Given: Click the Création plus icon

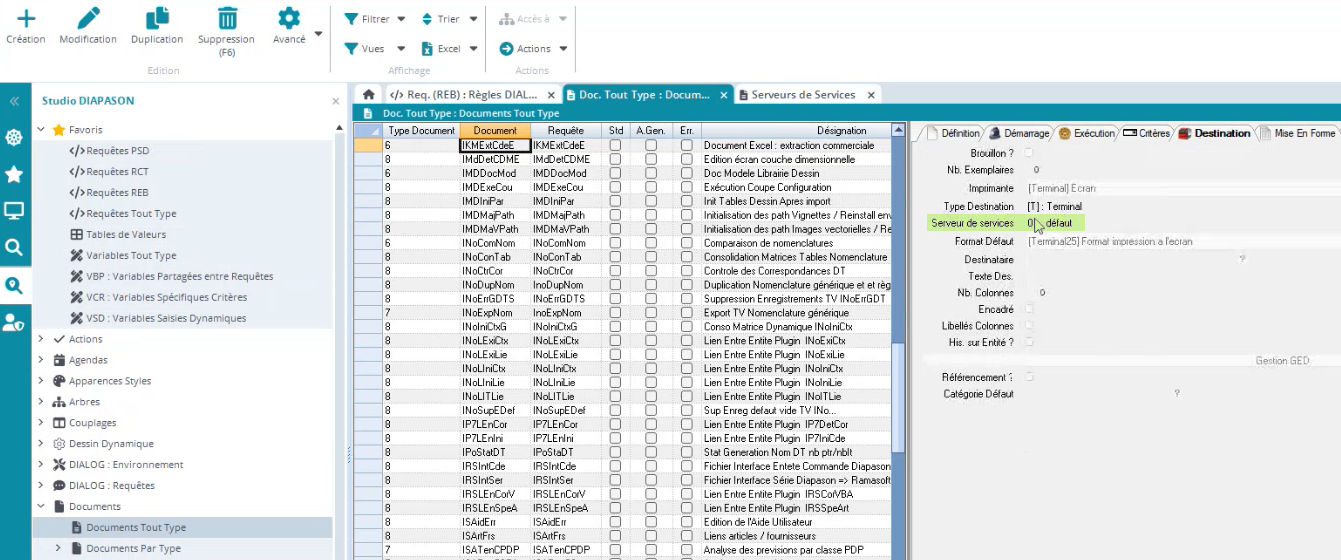Looking at the screenshot, I should click(x=25, y=19).
